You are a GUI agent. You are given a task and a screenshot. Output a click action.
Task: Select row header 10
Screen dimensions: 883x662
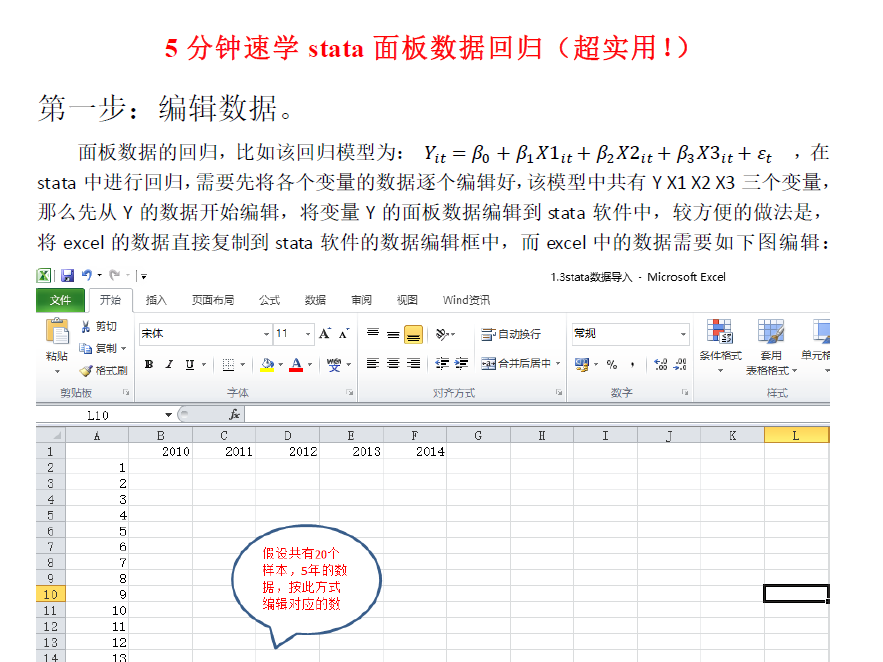click(51, 594)
